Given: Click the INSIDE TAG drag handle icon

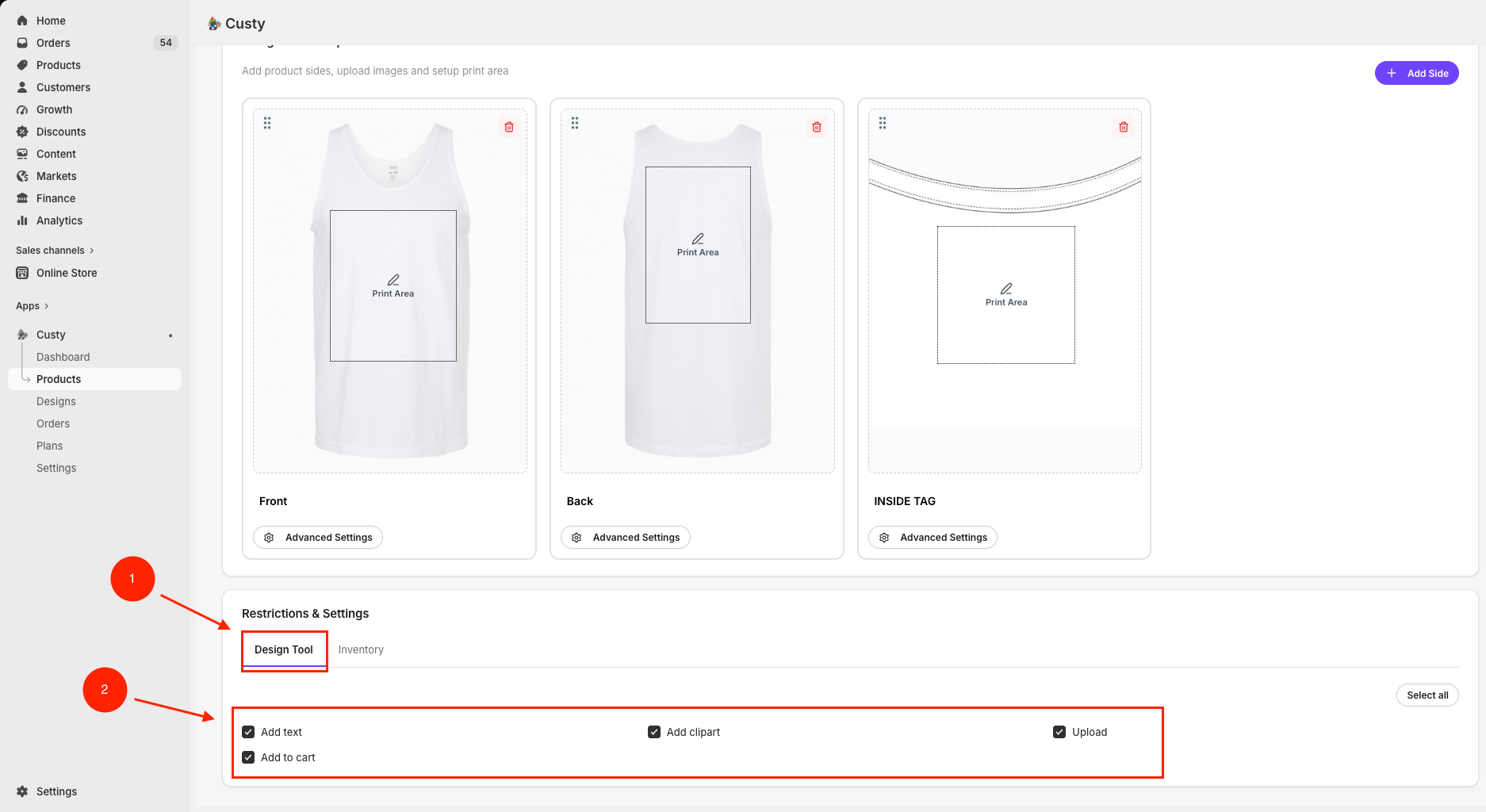Looking at the screenshot, I should click(883, 123).
